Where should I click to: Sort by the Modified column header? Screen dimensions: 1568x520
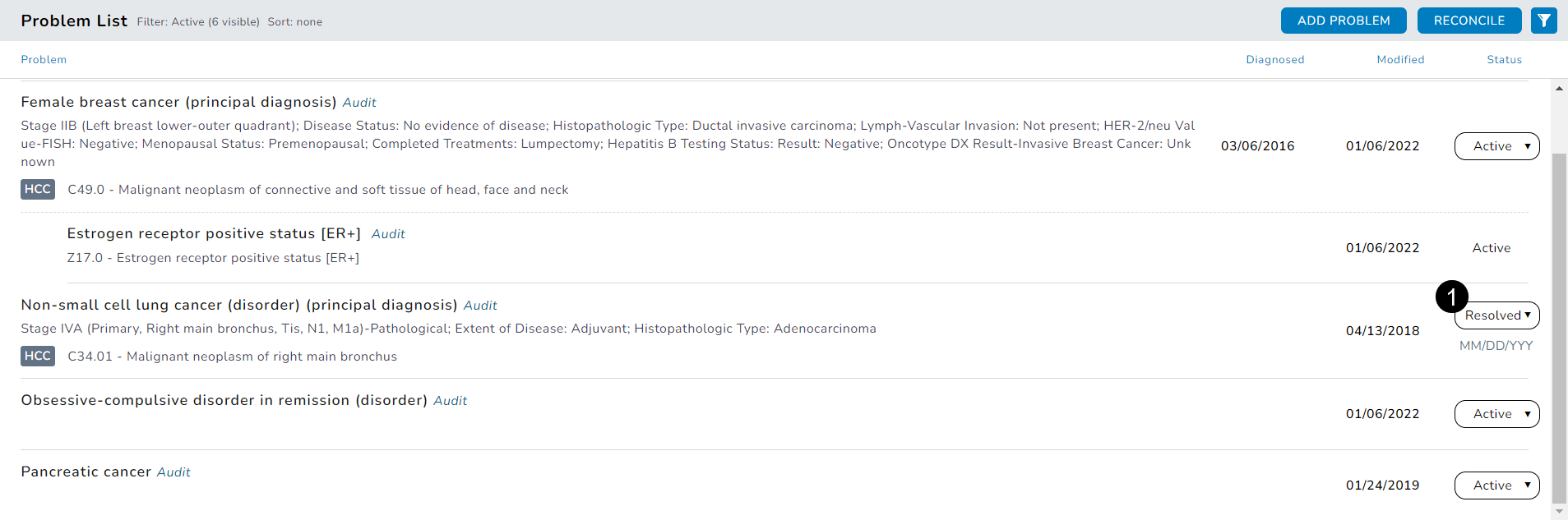pos(1400,60)
